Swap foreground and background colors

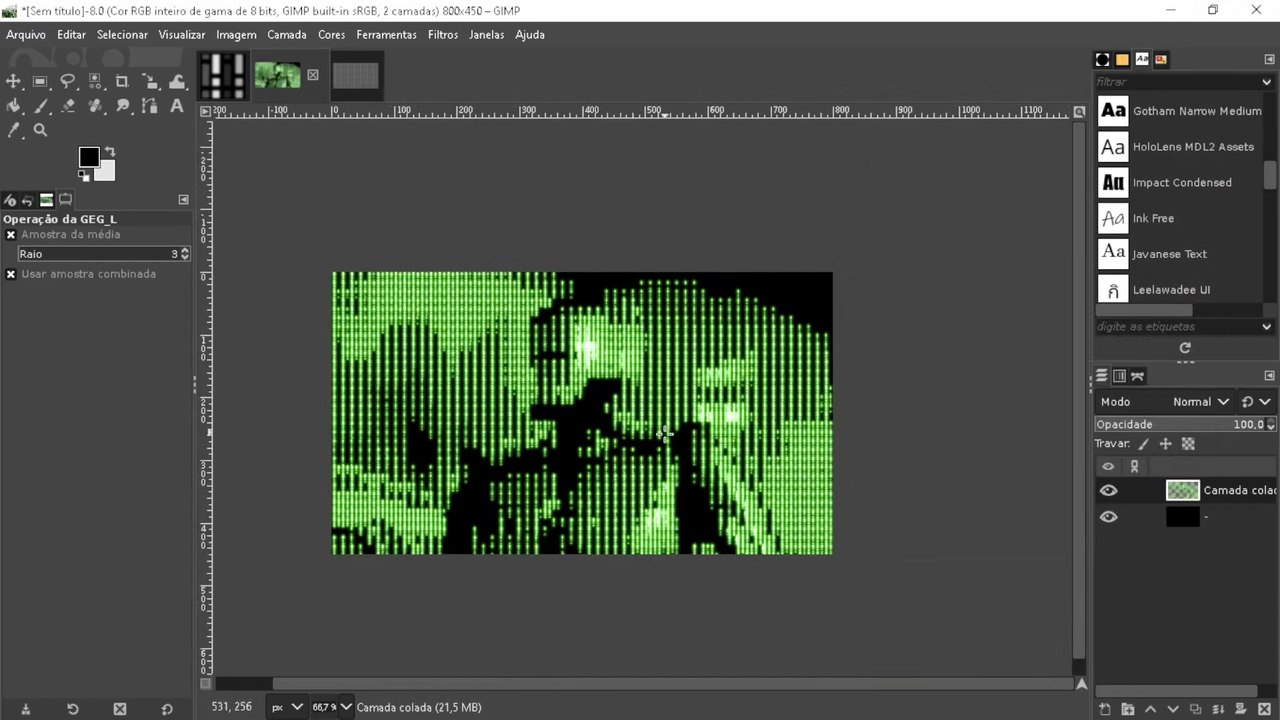110,152
